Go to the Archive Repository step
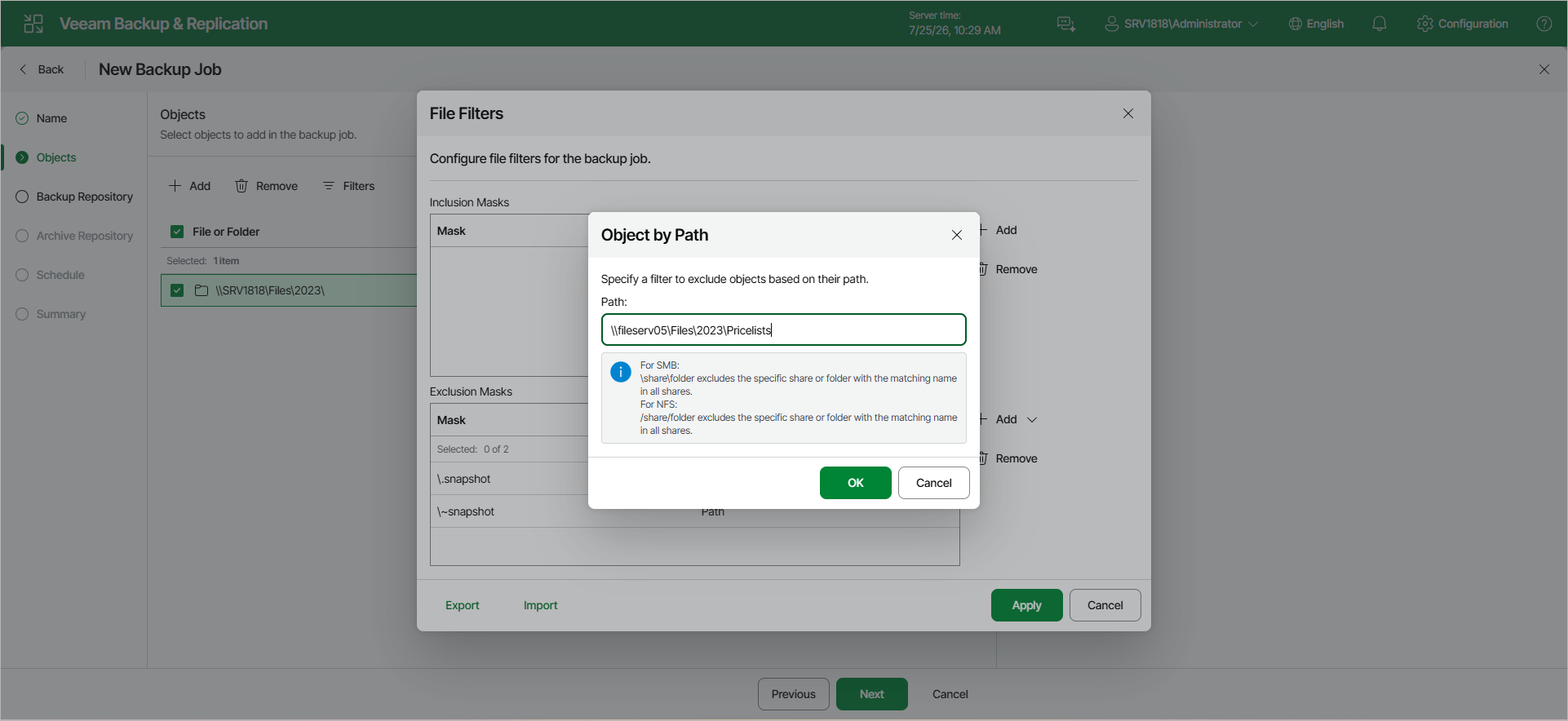Image resolution: width=1568 pixels, height=721 pixels. pyautogui.click(x=84, y=236)
